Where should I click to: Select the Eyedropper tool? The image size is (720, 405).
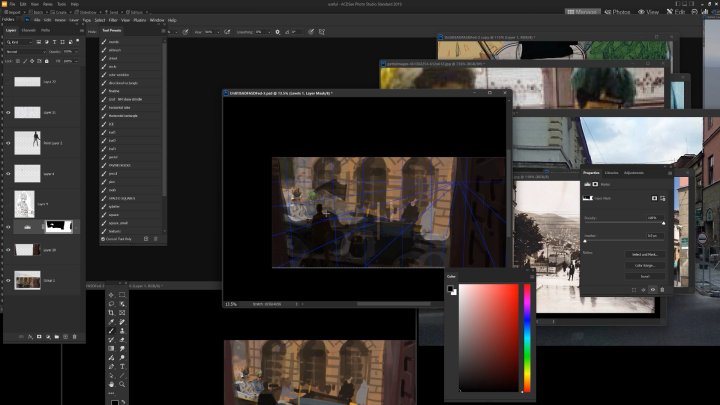(x=111, y=322)
